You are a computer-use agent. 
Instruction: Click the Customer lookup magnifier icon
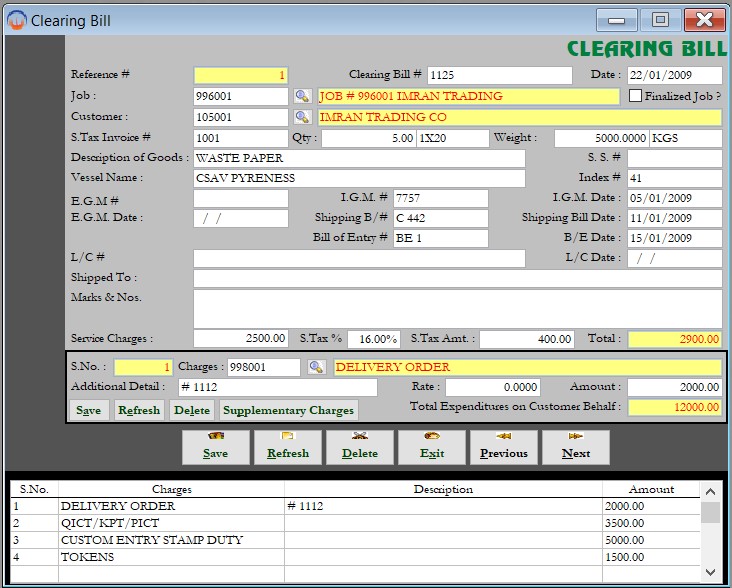click(x=303, y=117)
